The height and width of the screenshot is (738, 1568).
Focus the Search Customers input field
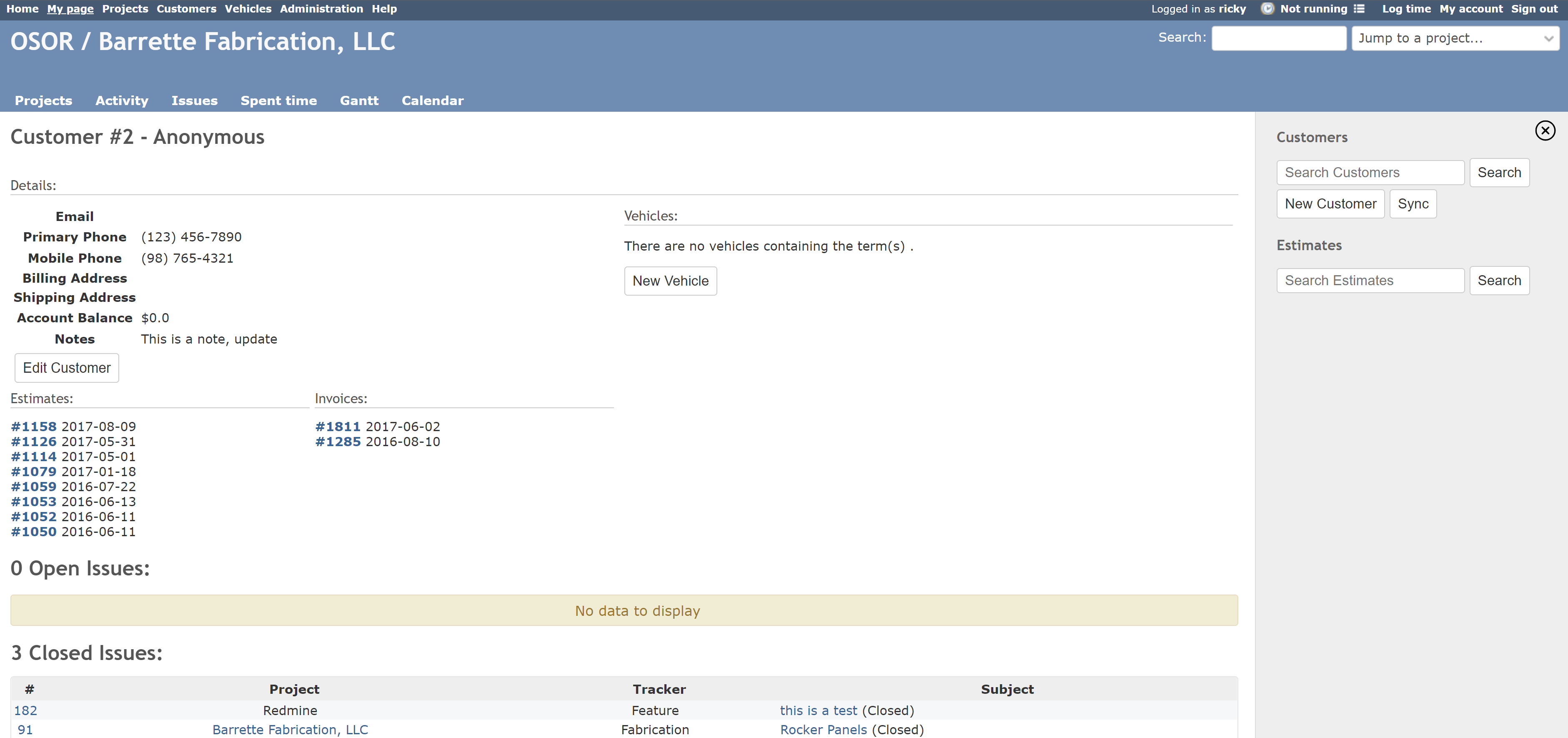[1370, 172]
